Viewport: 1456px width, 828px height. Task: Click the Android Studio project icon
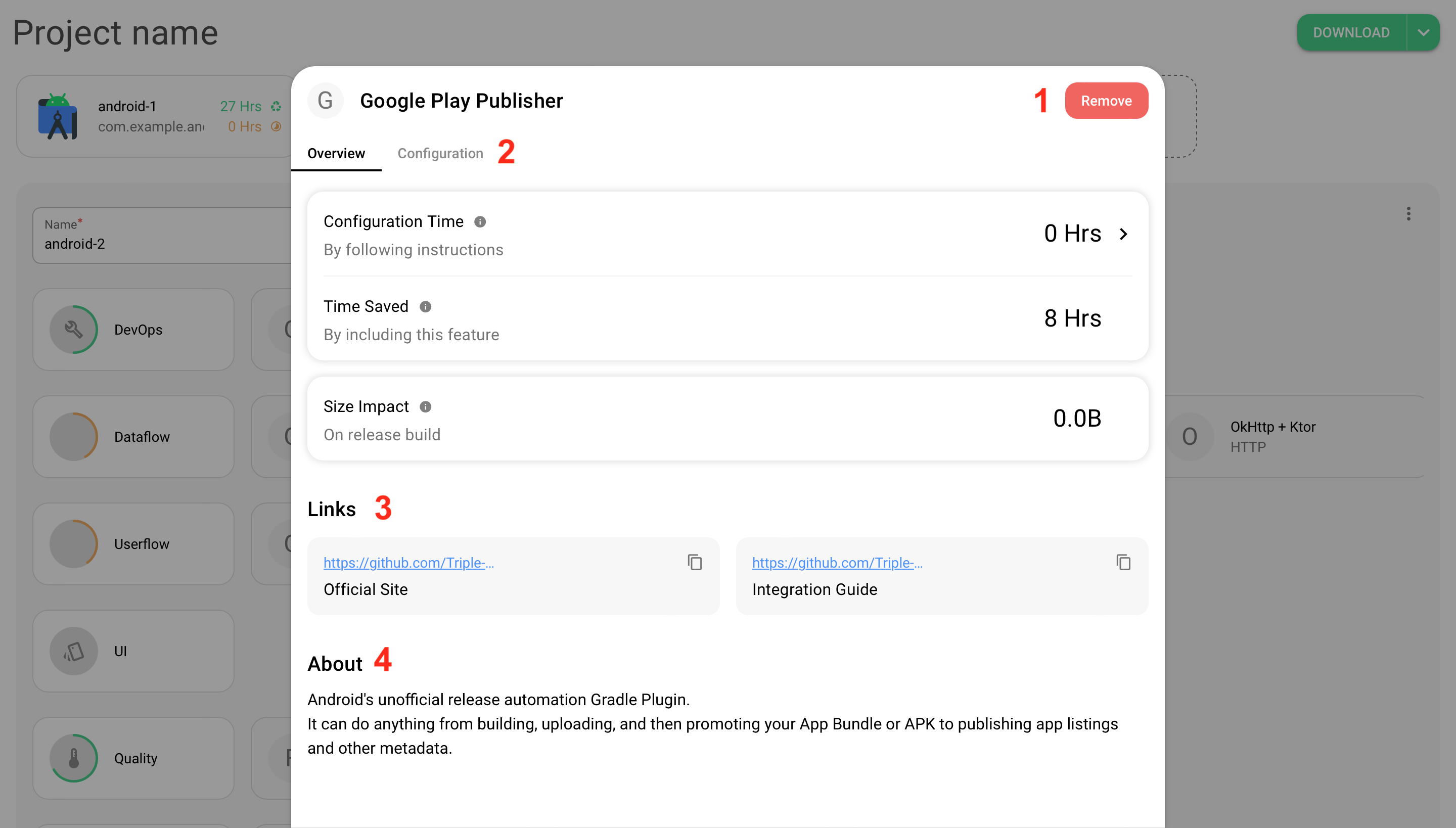pyautogui.click(x=58, y=116)
